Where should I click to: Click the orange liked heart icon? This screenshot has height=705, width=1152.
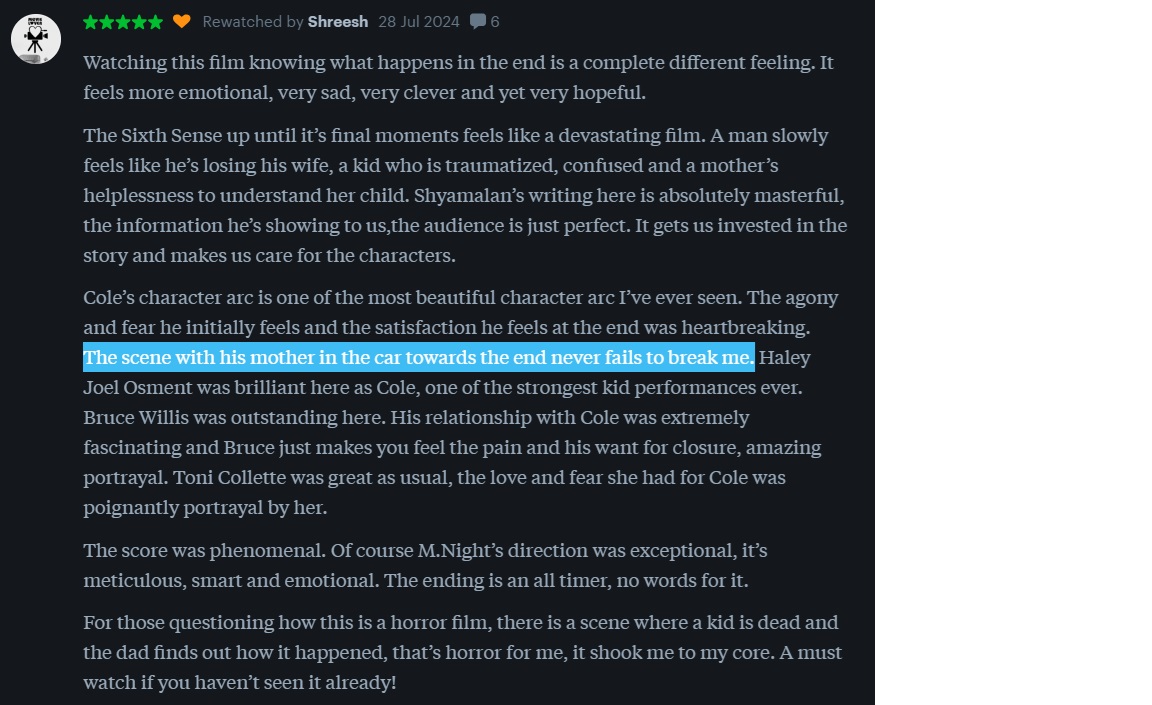point(181,21)
